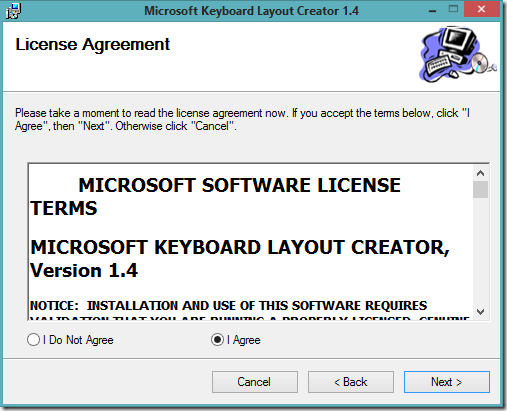Select the "I Agree" radio button
Screen dimensions: 507x411
coord(217,340)
